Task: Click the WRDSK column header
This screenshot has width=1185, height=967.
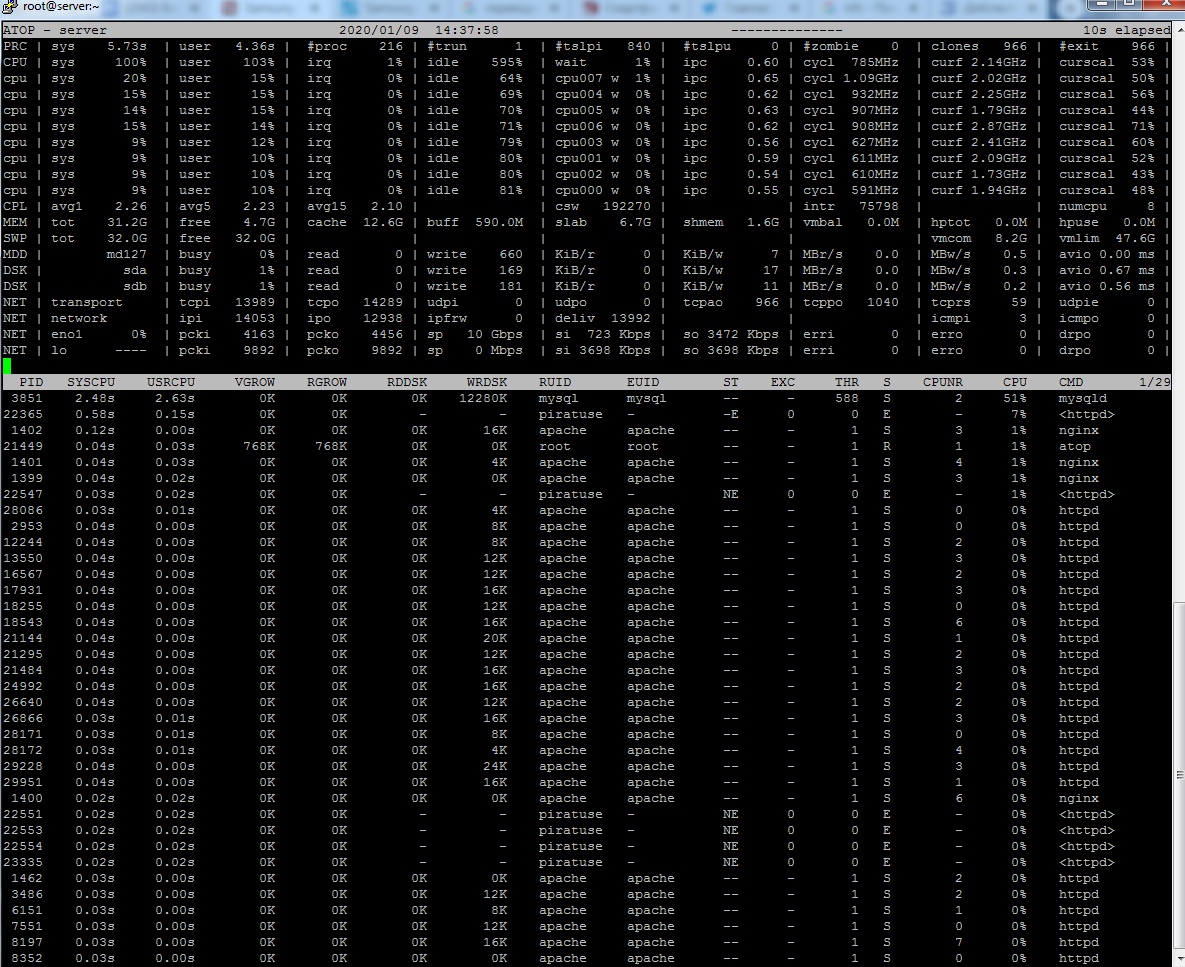Action: pyautogui.click(x=487, y=382)
